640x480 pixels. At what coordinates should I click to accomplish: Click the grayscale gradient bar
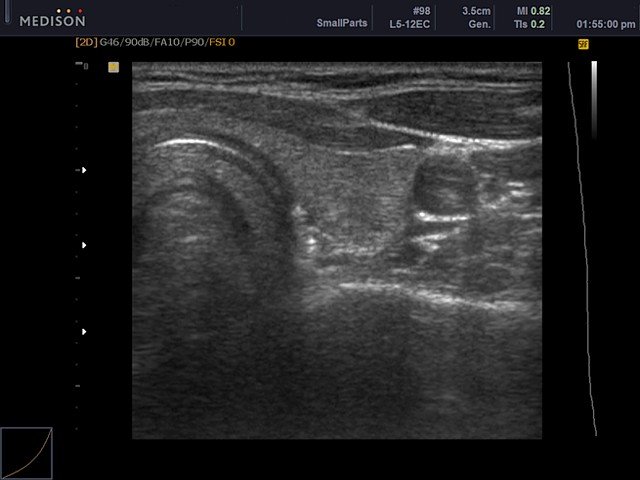point(594,100)
